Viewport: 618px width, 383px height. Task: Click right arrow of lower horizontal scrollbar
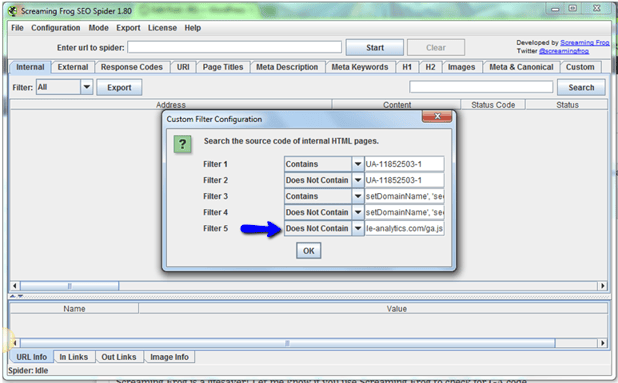603,343
